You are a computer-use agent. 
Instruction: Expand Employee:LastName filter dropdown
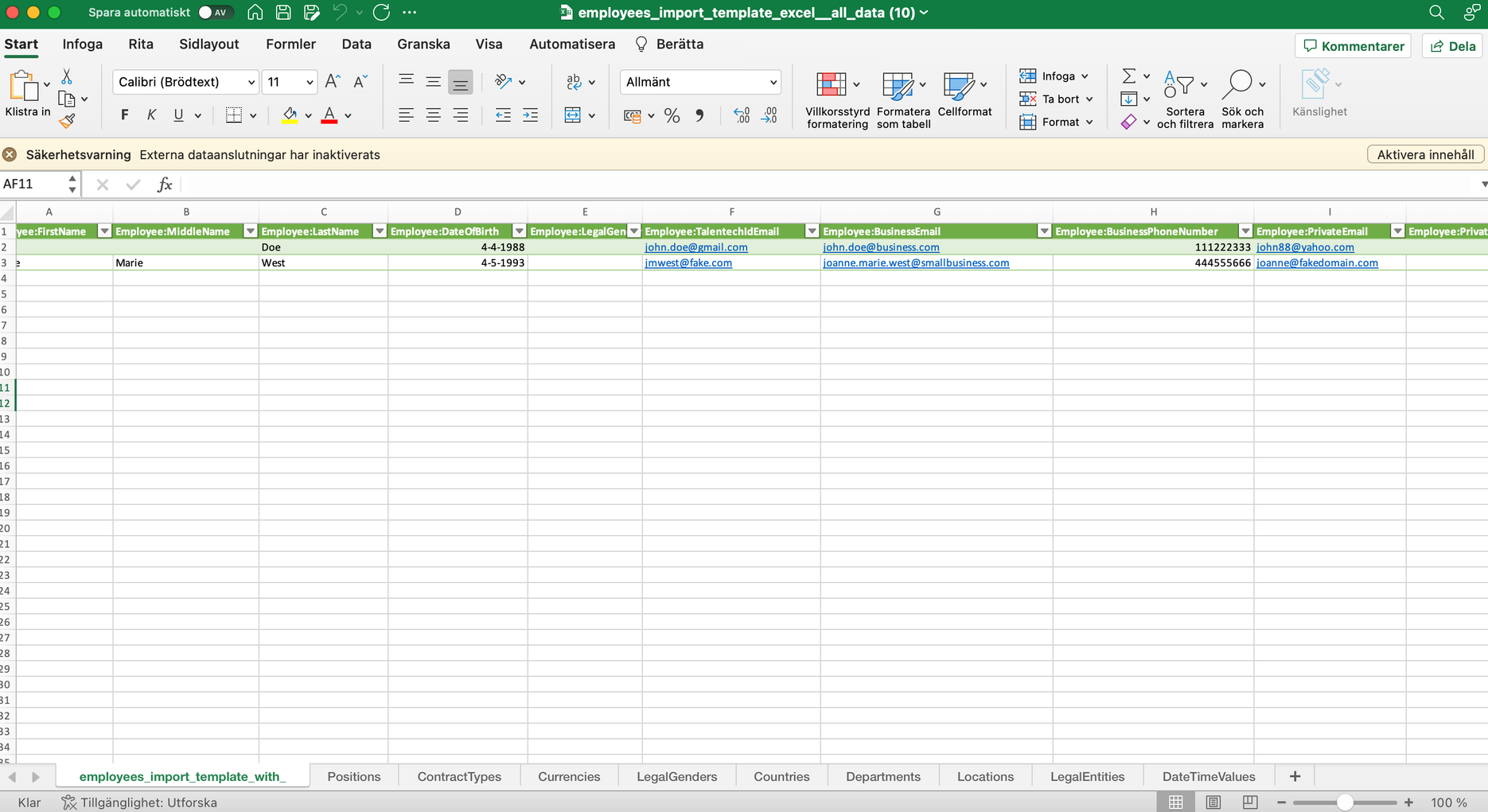coord(380,231)
